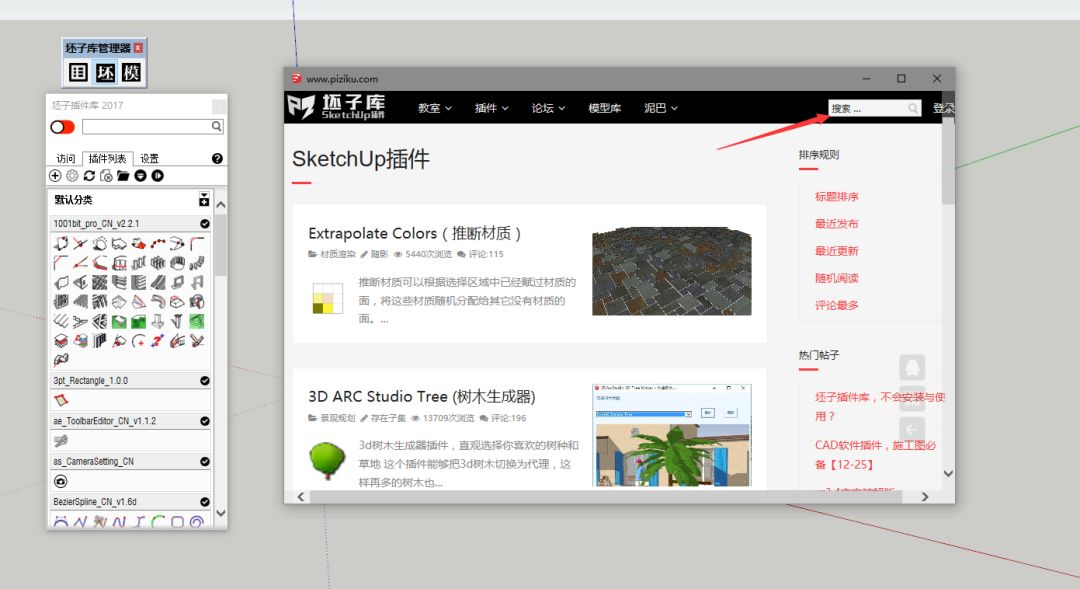Viewport: 1080px width, 589px height.
Task: Close the 坯子库管理器 floating toolbar
Action: pyautogui.click(x=138, y=48)
